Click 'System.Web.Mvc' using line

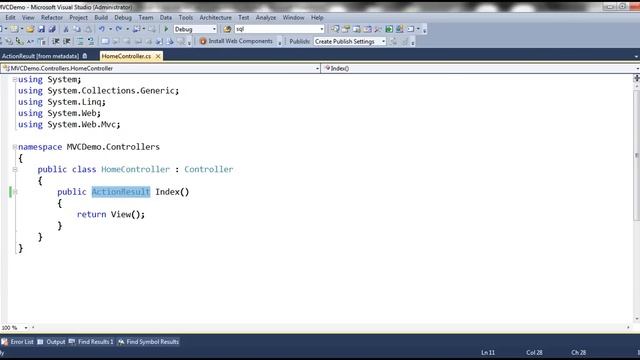coord(69,124)
